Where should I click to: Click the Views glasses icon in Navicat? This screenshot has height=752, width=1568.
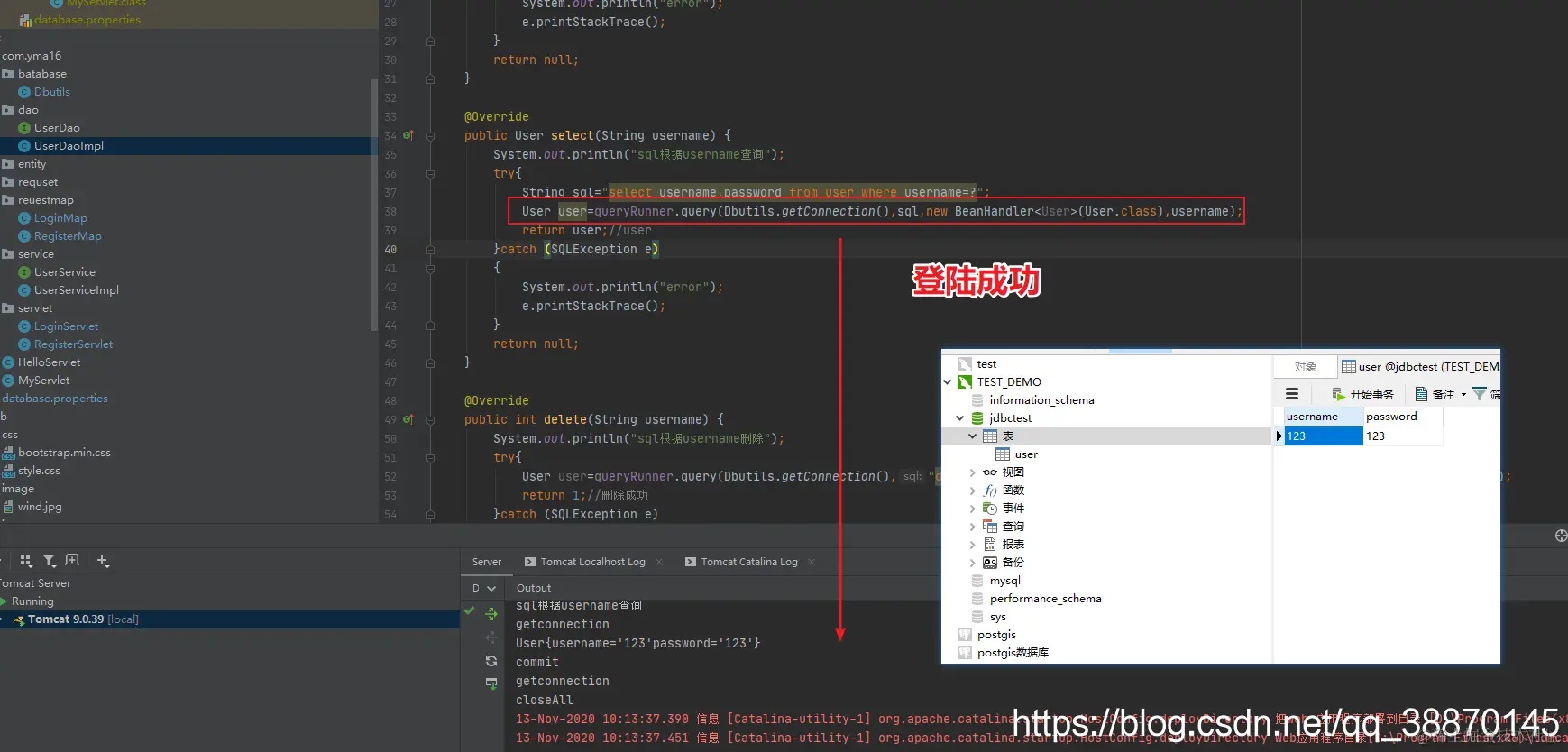990,472
